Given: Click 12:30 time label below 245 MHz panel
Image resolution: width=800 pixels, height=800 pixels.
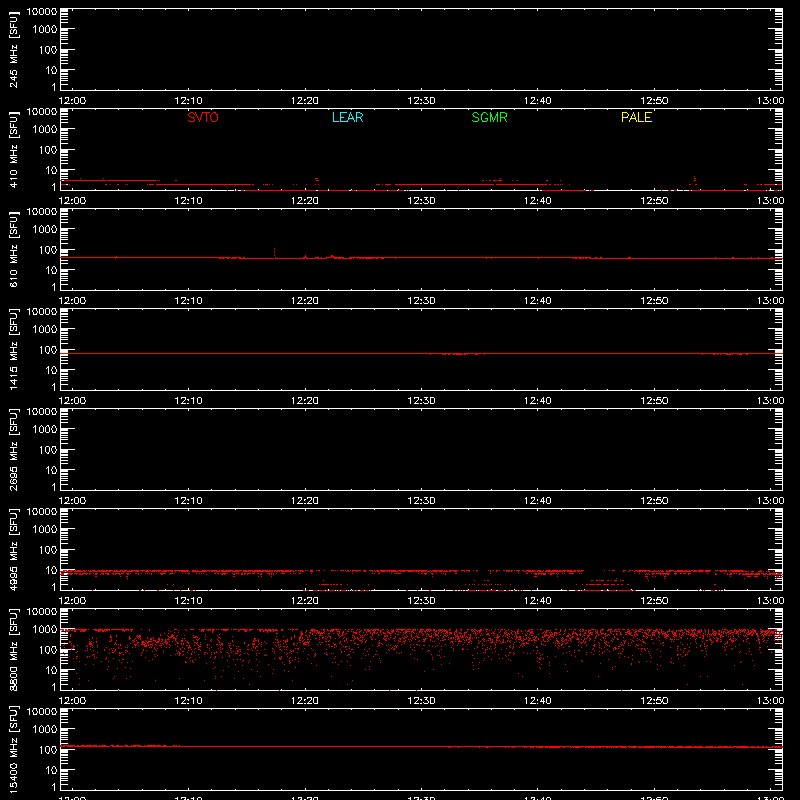Looking at the screenshot, I should coord(421,101).
